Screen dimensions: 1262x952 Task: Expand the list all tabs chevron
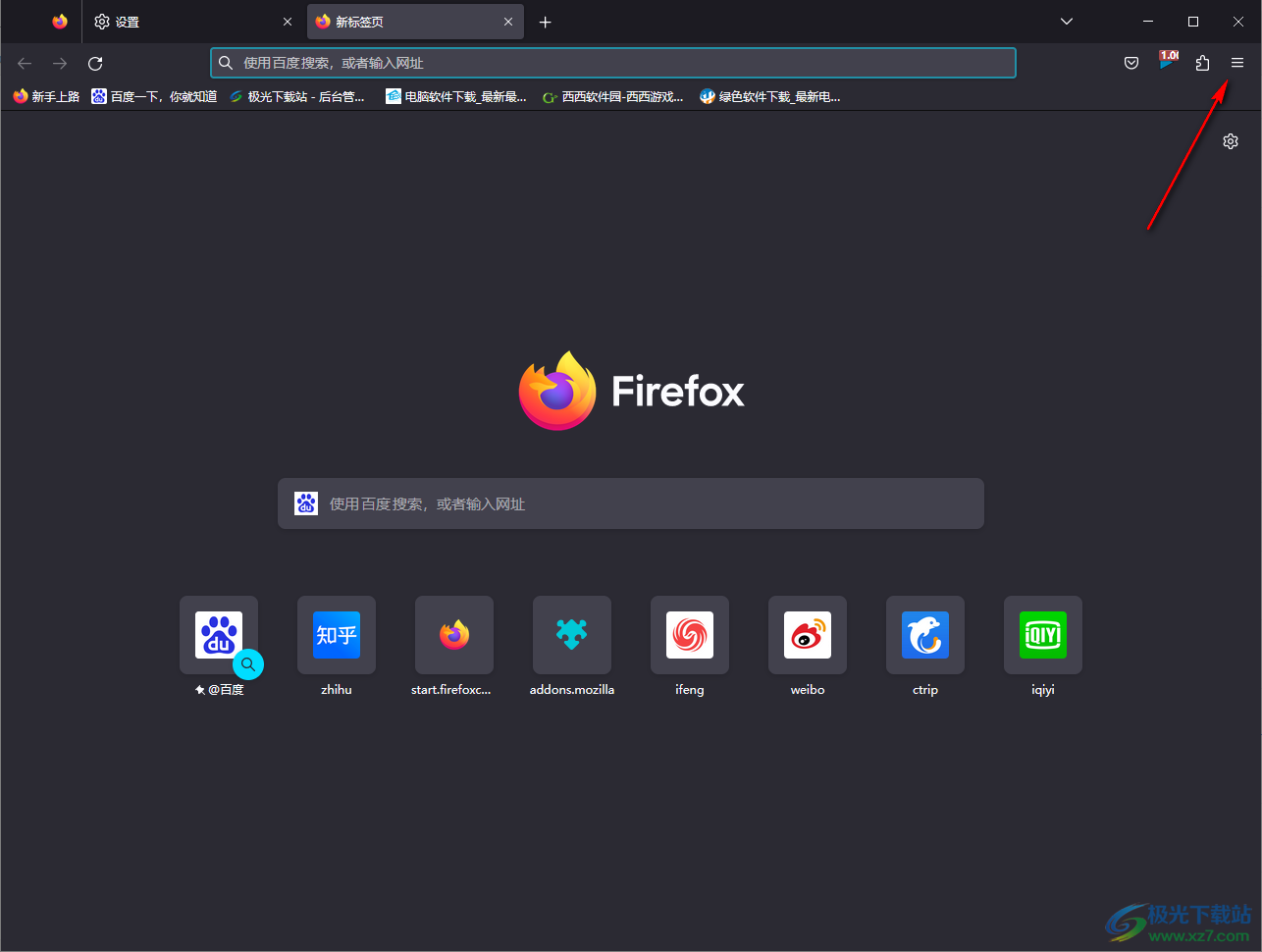click(1067, 22)
